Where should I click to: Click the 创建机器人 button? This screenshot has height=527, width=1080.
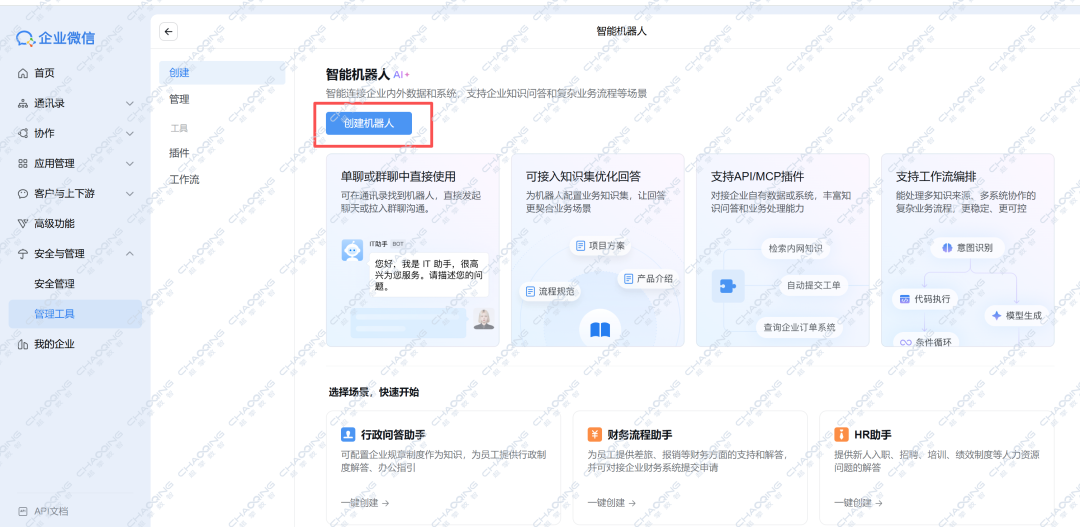369,123
